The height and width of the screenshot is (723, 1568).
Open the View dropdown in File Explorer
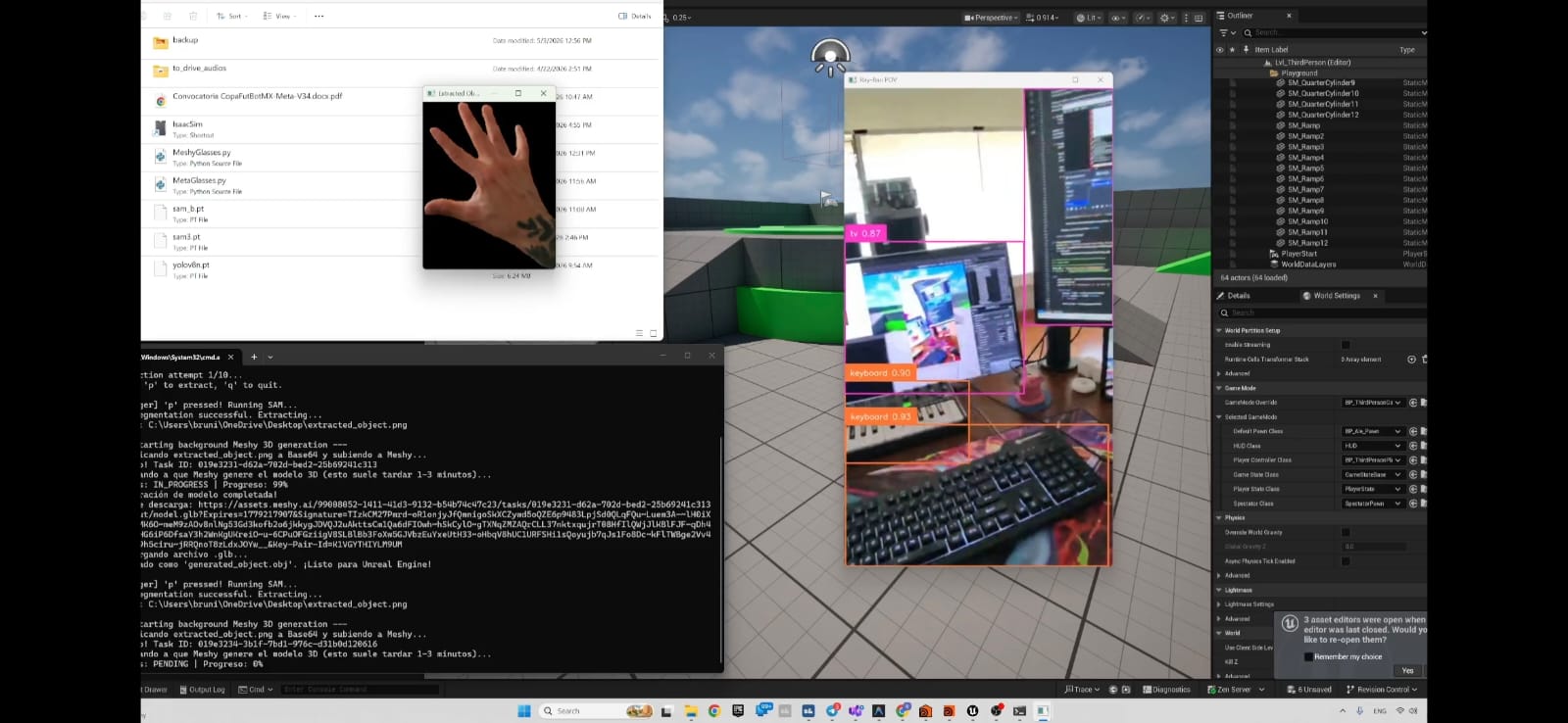[279, 16]
